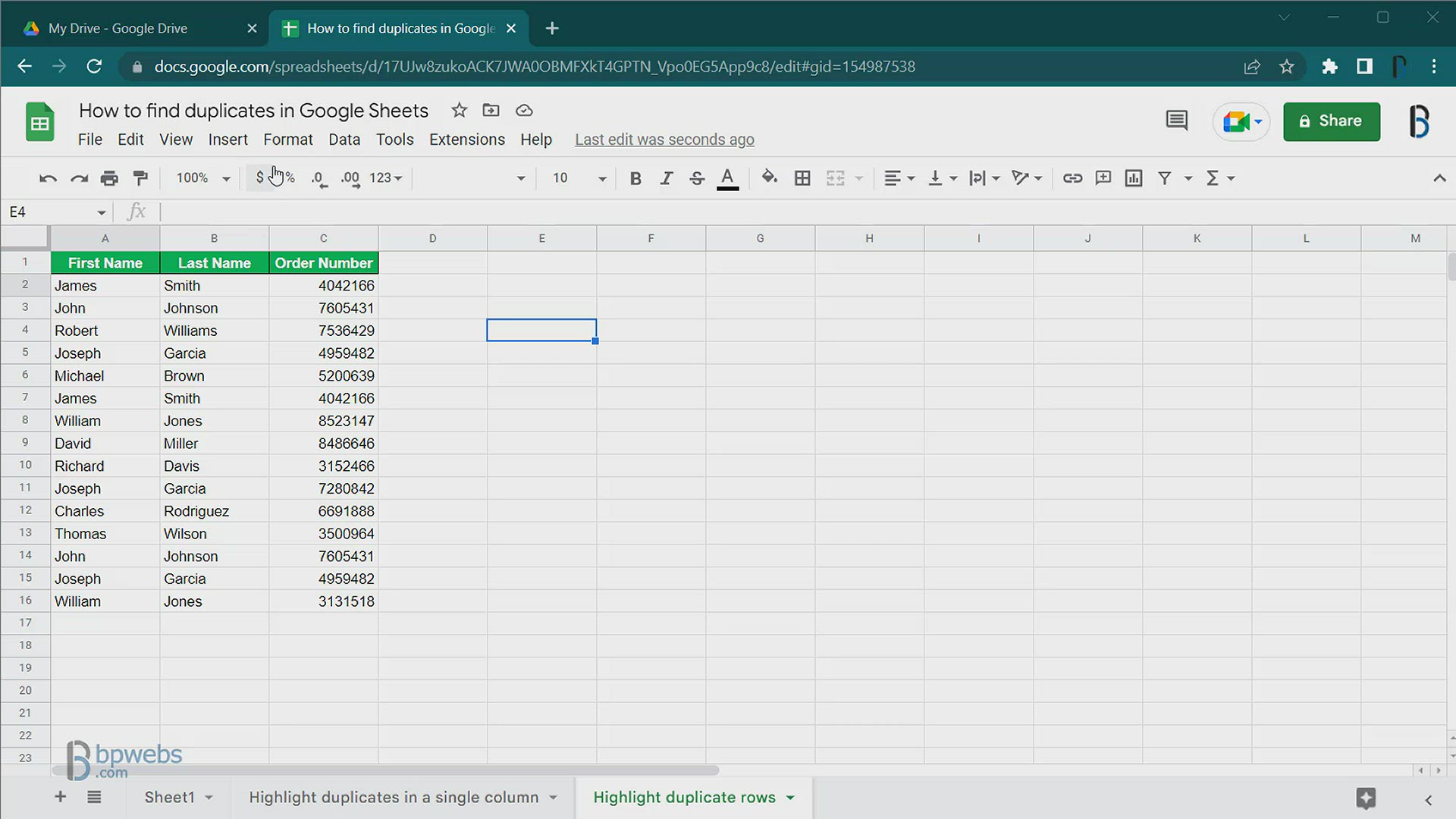Click the Insert comment icon
This screenshot has width=1456, height=819.
pos(1103,178)
